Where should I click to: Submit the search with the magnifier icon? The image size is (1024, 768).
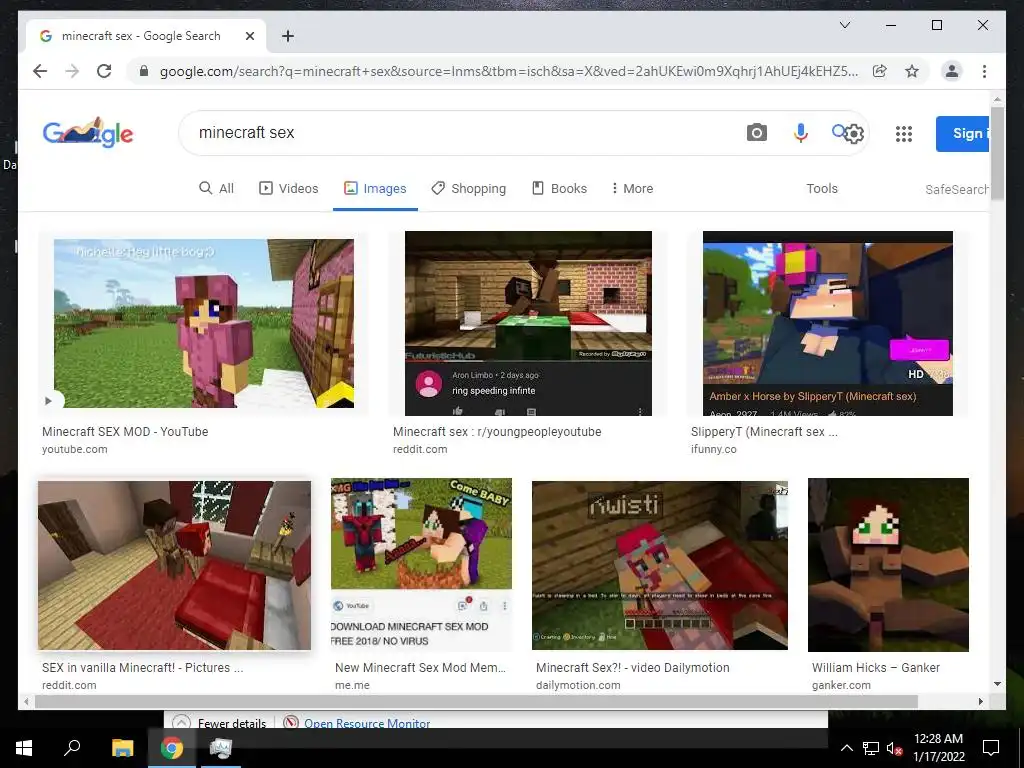coord(838,132)
